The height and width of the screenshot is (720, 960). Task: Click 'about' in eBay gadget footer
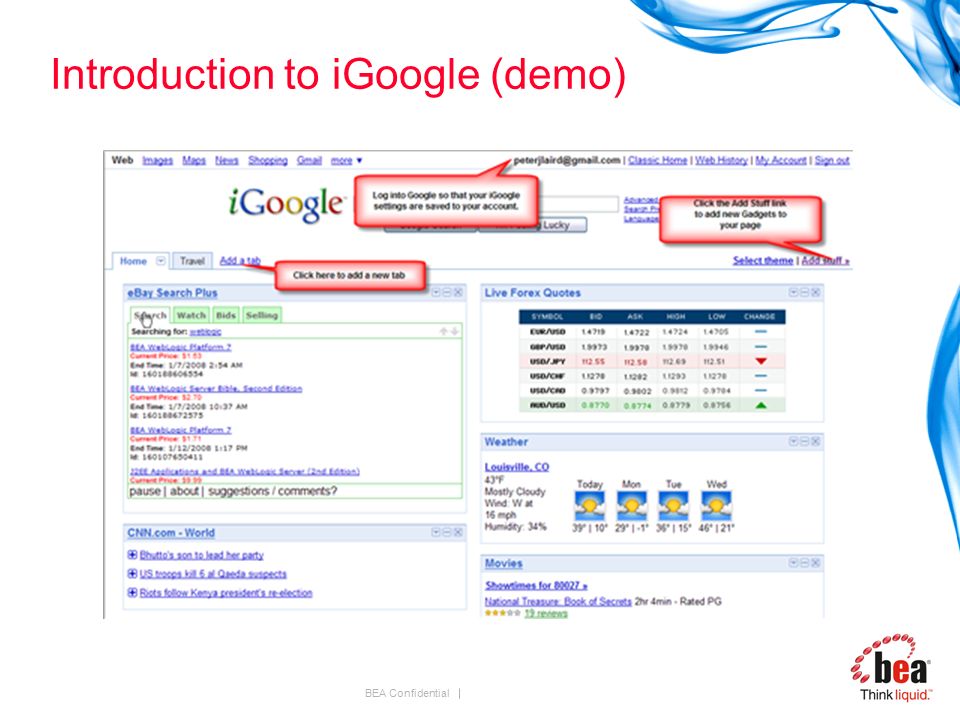184,491
